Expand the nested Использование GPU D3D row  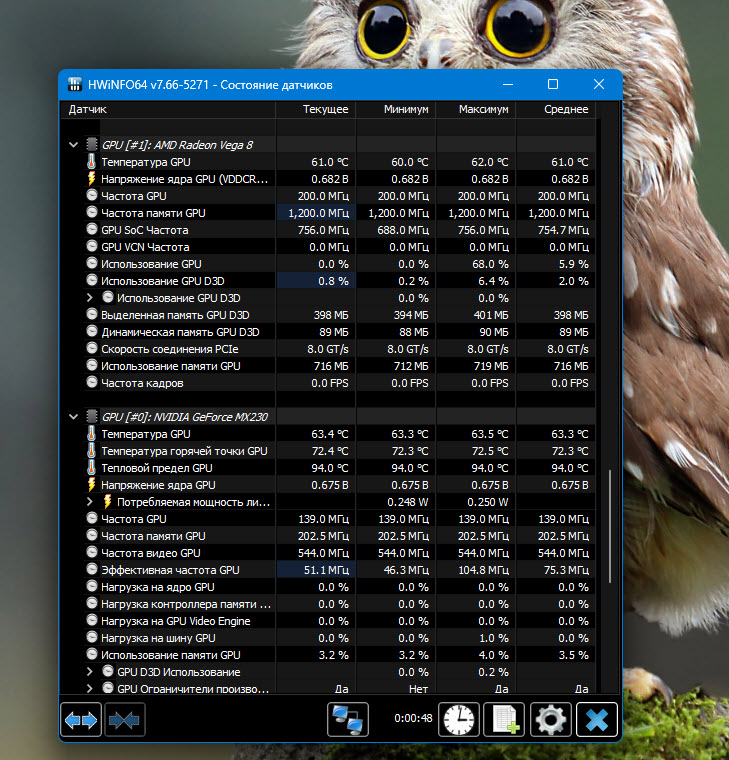point(90,298)
